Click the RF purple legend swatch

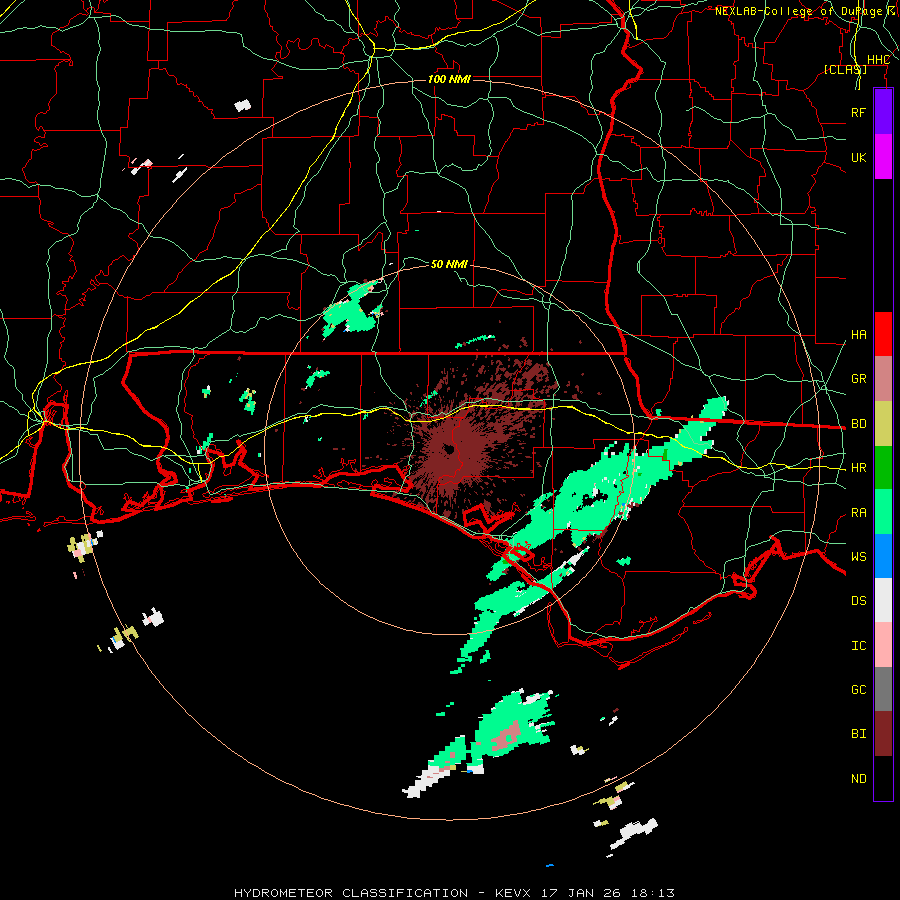coord(883,112)
